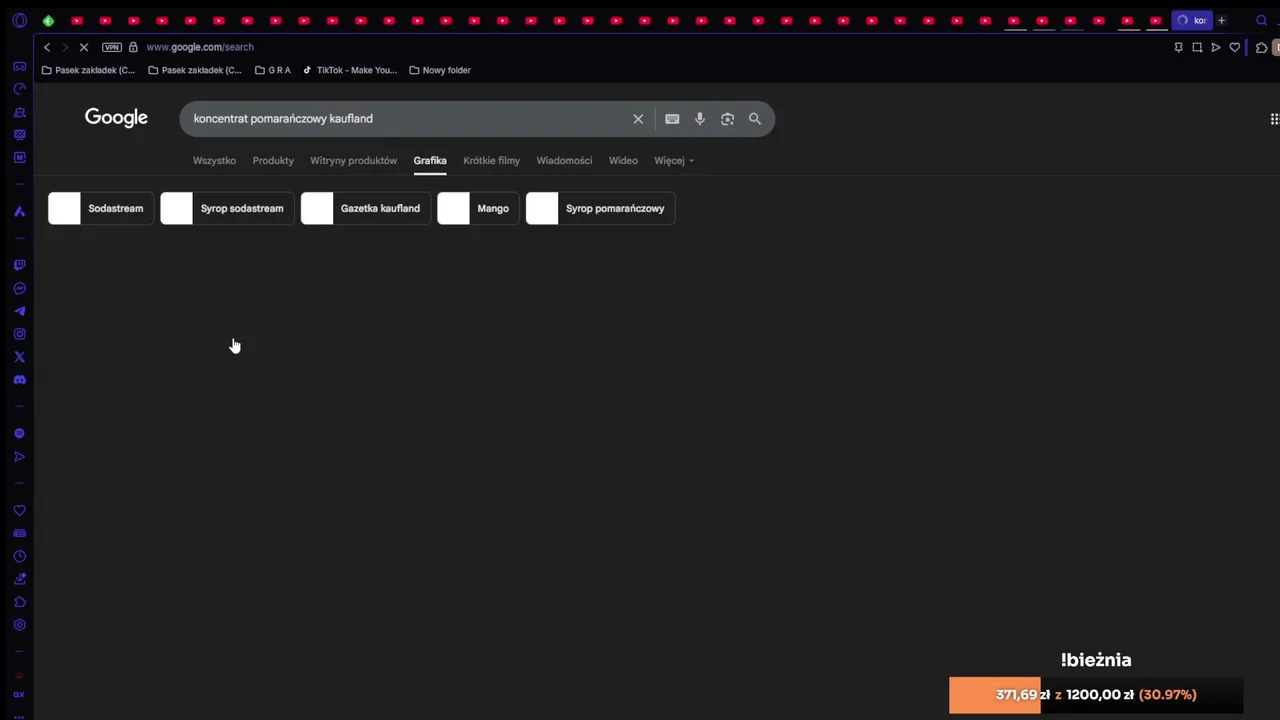Go back to previous page
1280x720 pixels.
click(x=46, y=47)
